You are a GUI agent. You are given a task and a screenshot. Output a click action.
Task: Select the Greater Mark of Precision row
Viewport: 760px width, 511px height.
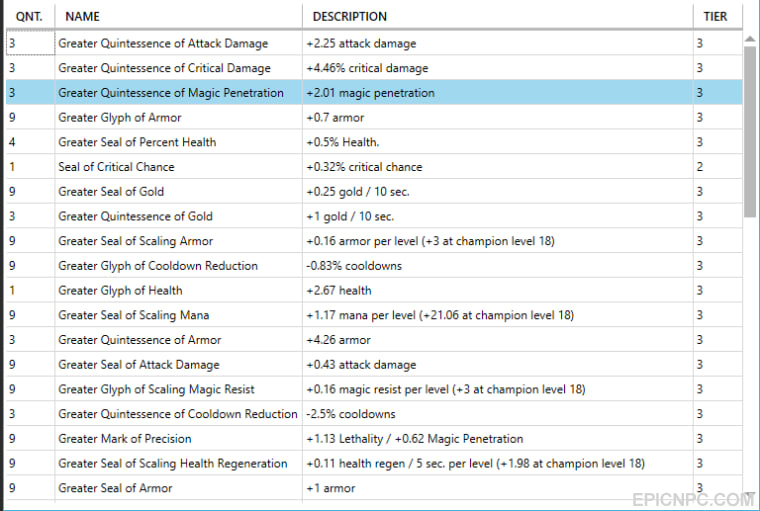[374, 439]
